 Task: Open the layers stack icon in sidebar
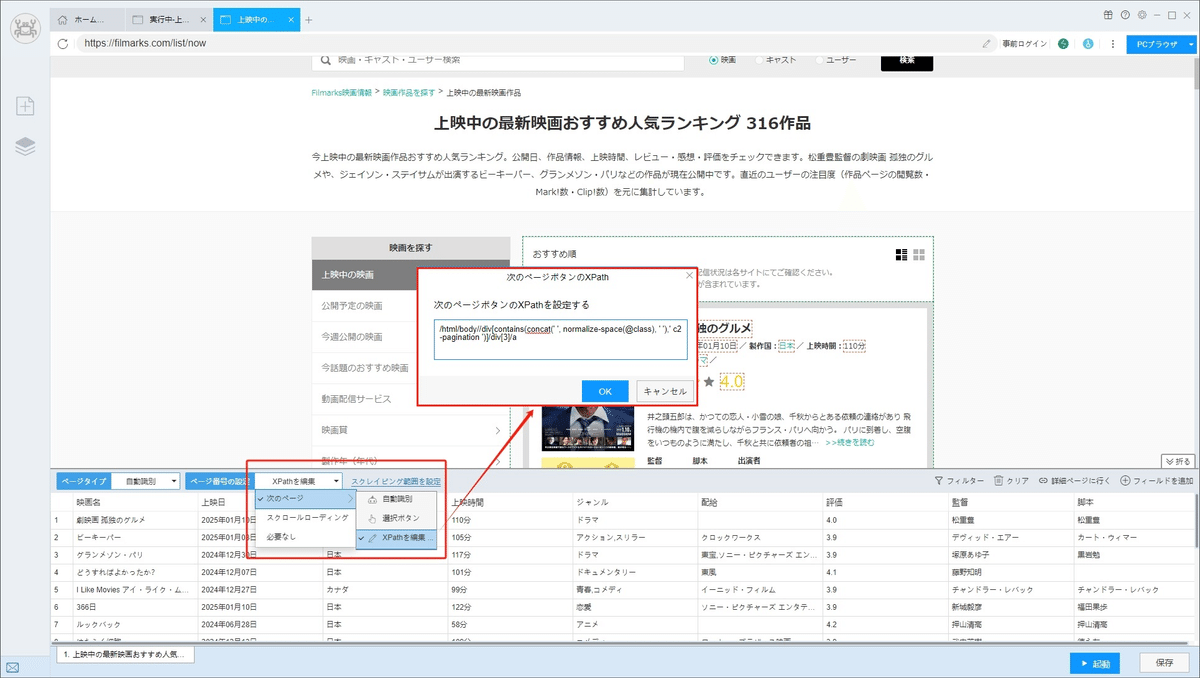coord(25,147)
